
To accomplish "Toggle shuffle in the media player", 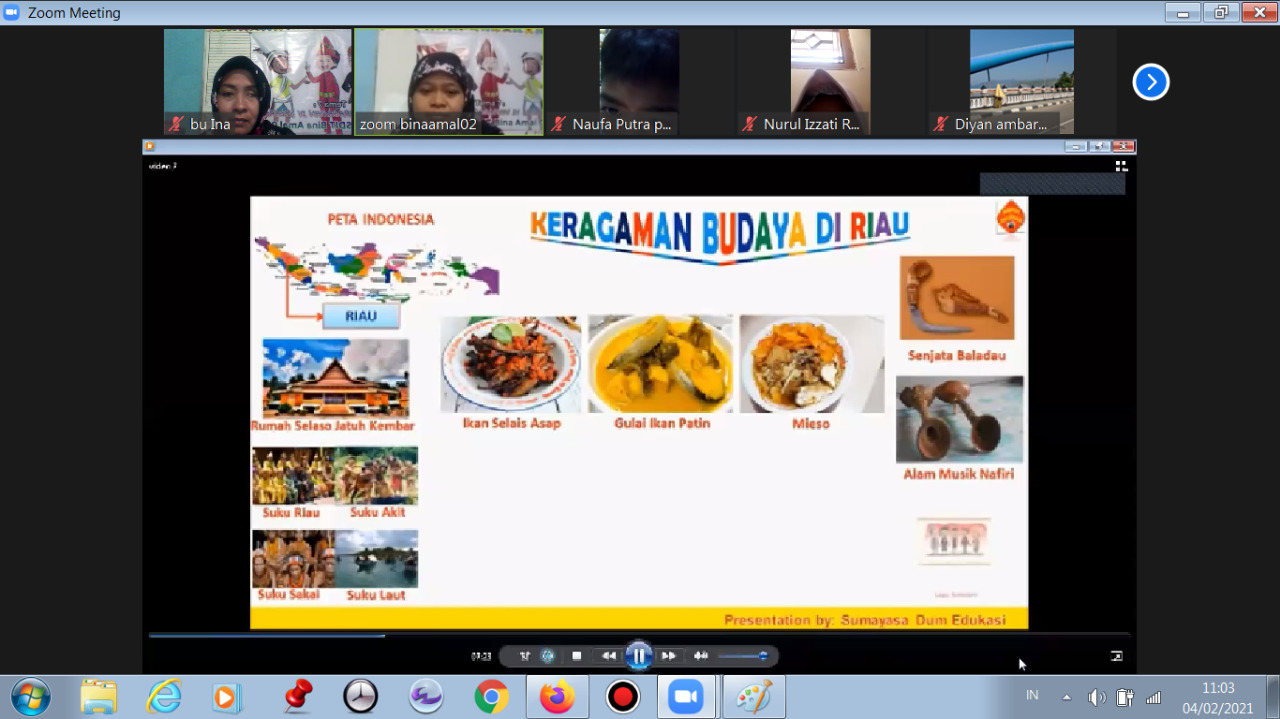I will point(525,656).
